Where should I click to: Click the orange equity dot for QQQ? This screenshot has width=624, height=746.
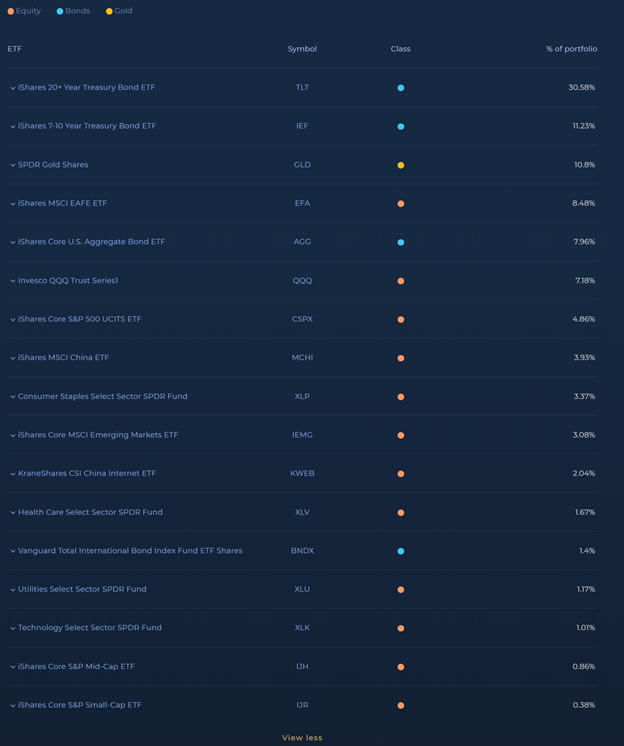point(401,281)
